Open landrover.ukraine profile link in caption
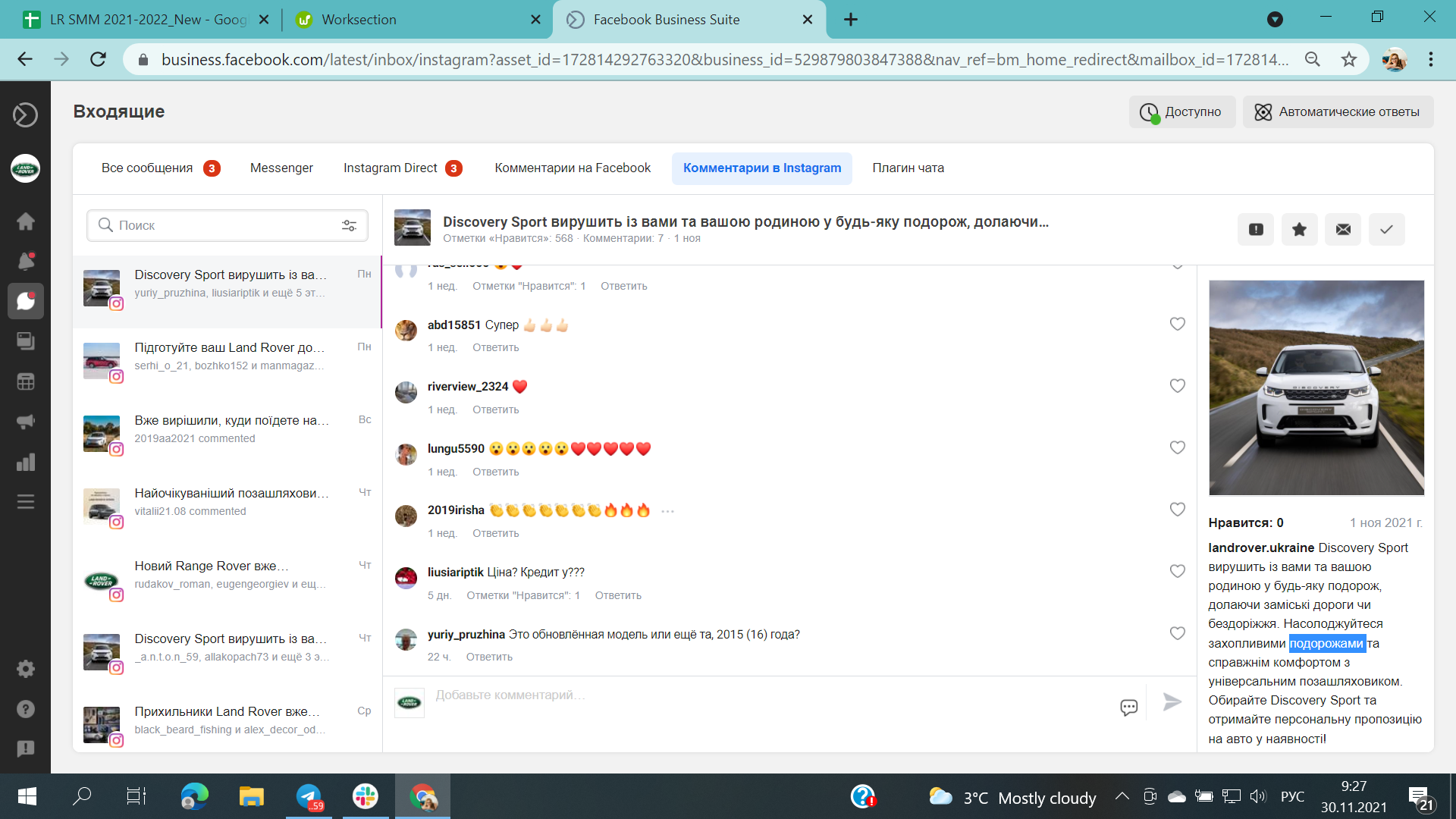The image size is (1456, 819). [x=1261, y=548]
